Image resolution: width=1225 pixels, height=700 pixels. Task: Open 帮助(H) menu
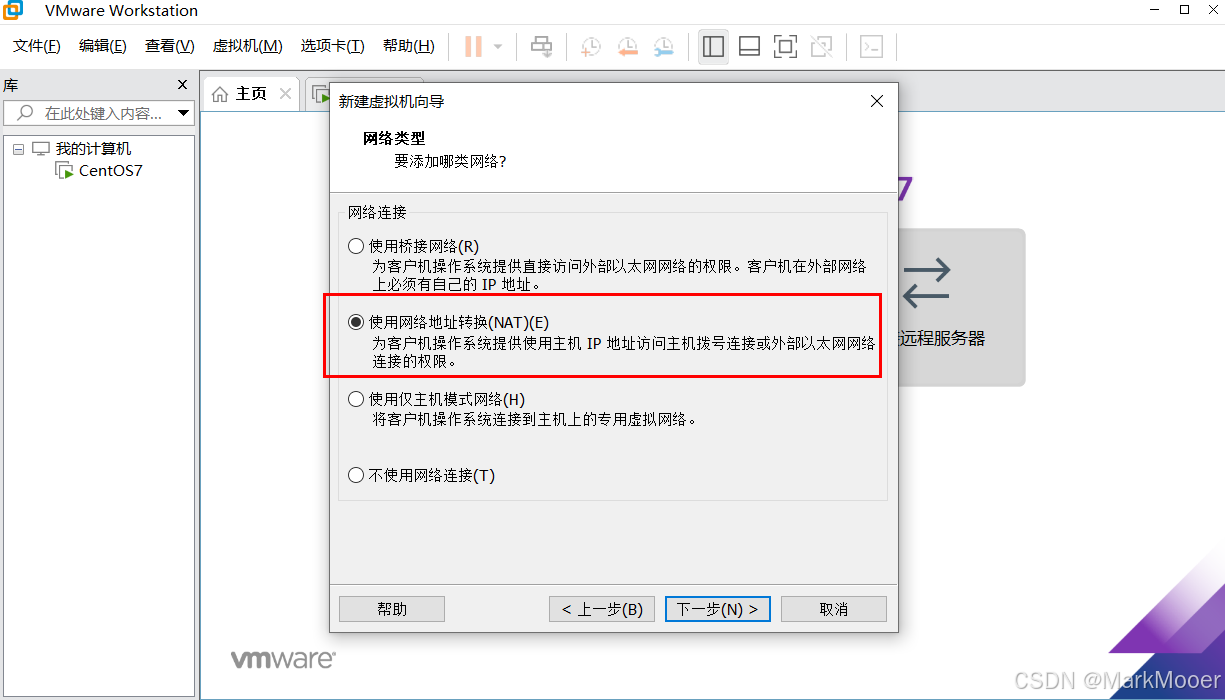click(x=408, y=46)
